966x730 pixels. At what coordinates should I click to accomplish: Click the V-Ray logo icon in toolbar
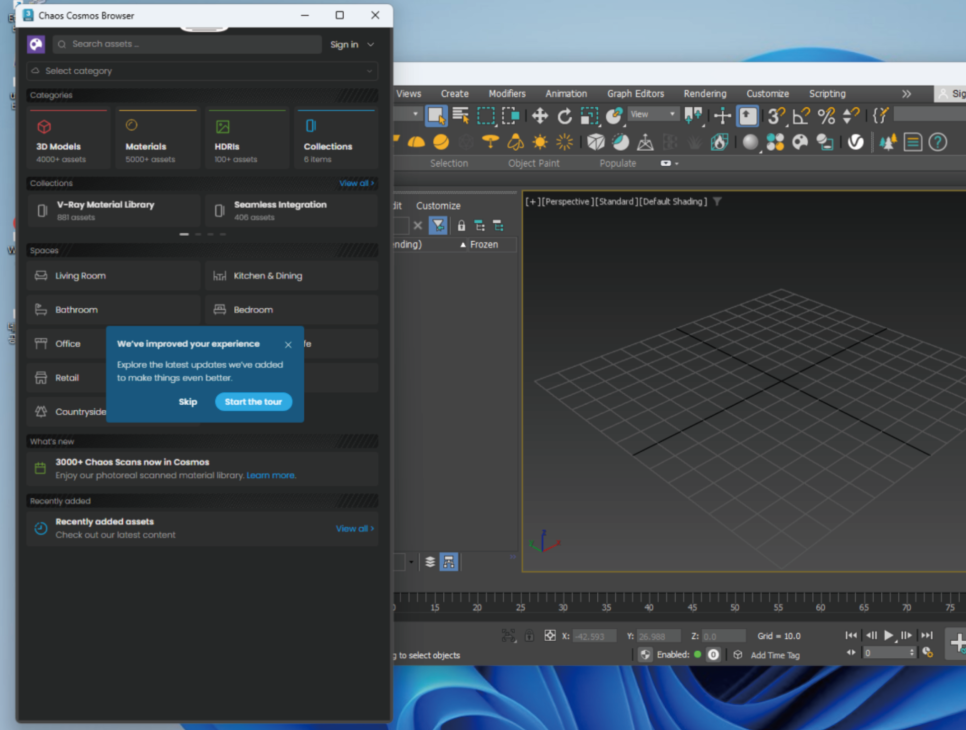click(856, 142)
